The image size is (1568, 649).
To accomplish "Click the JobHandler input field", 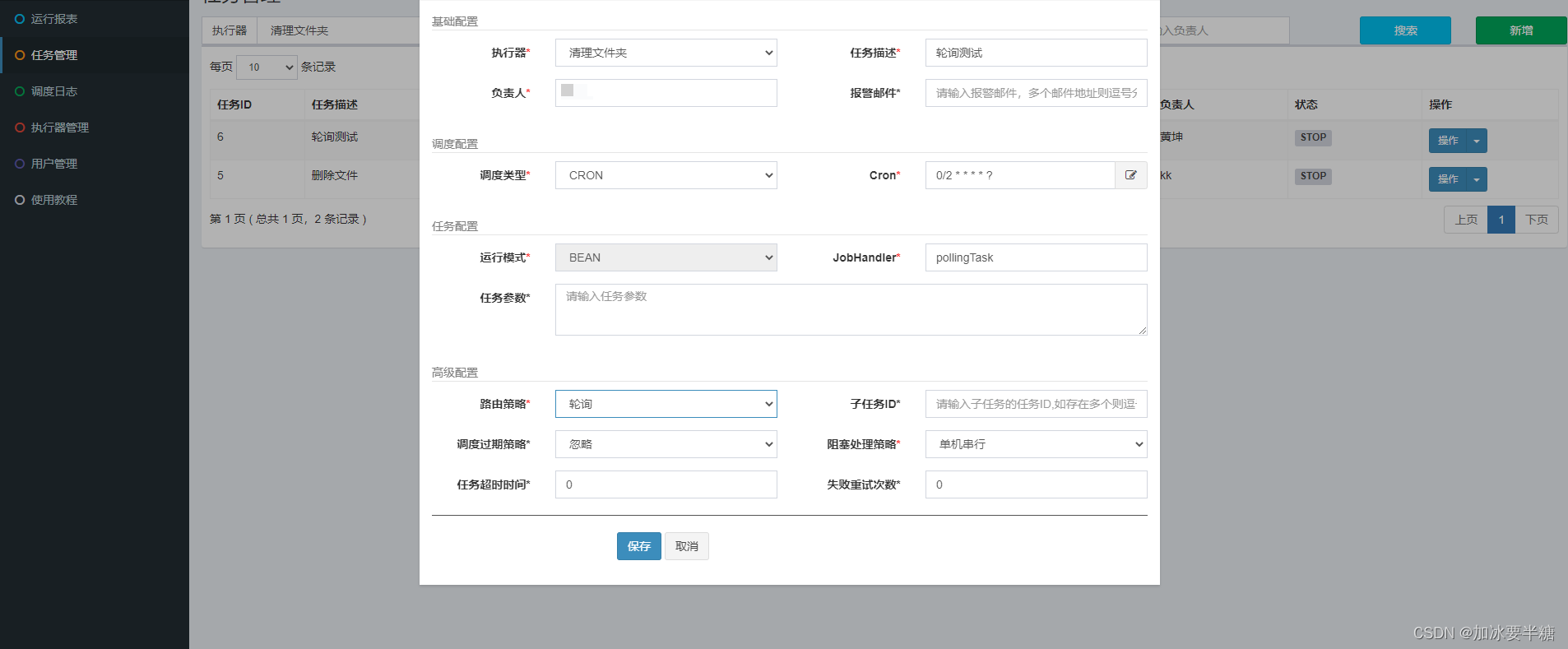I will [1037, 257].
